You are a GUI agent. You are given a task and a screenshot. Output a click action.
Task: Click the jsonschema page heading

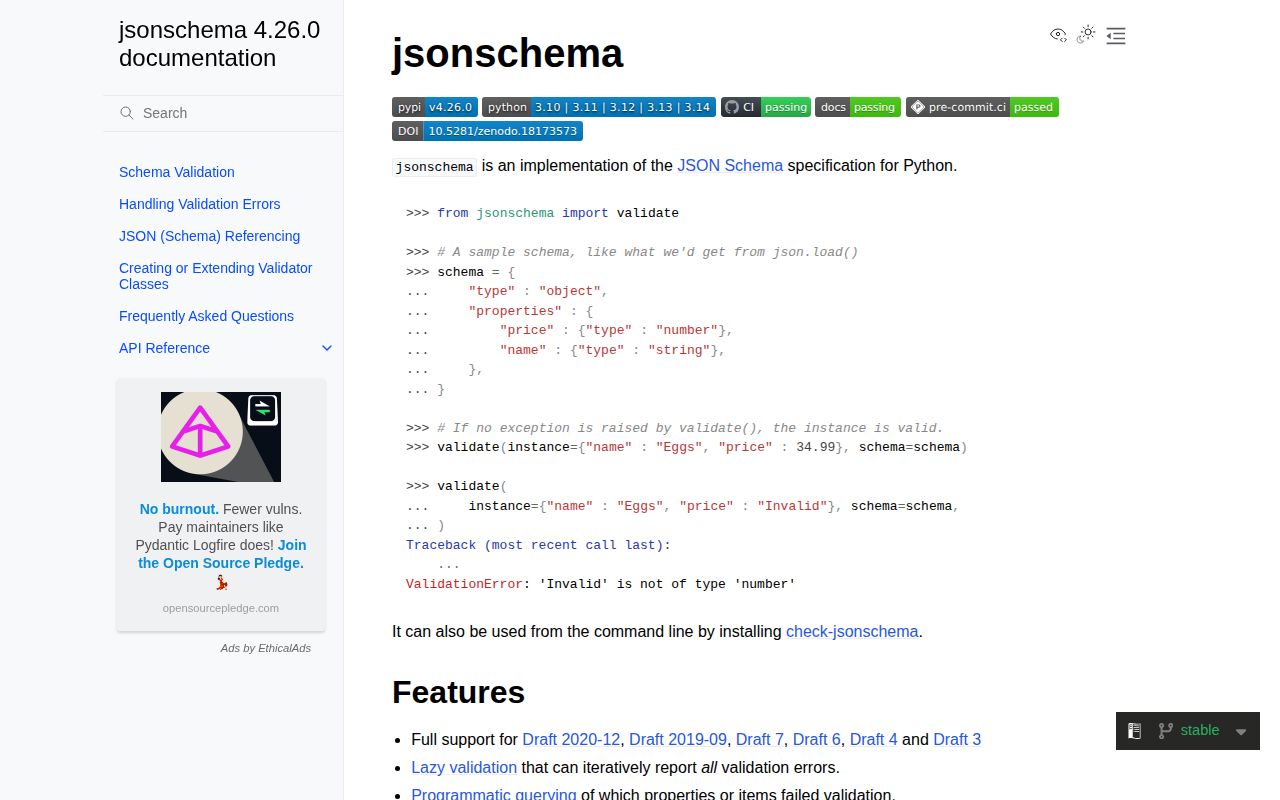click(x=507, y=53)
